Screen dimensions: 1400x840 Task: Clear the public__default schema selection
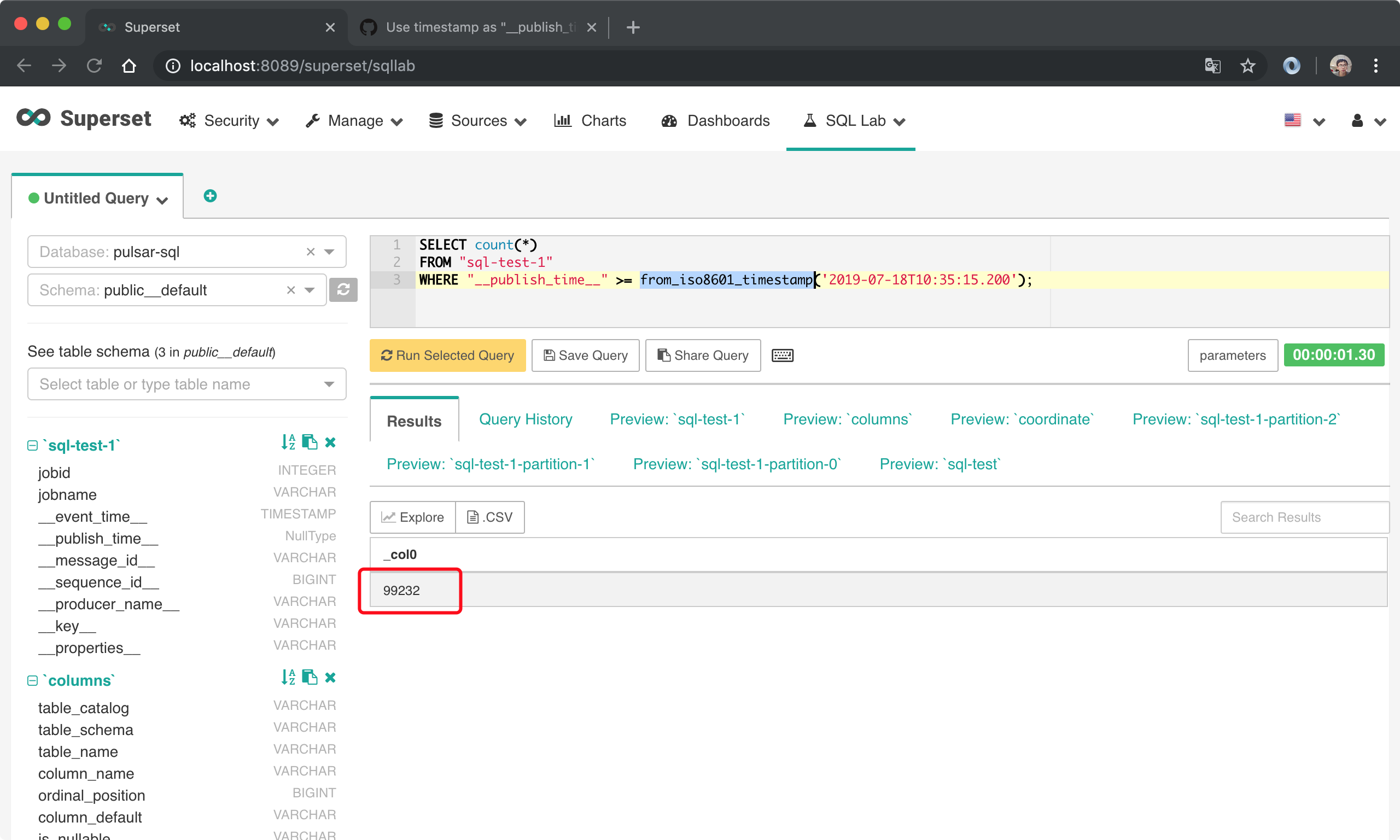(291, 290)
